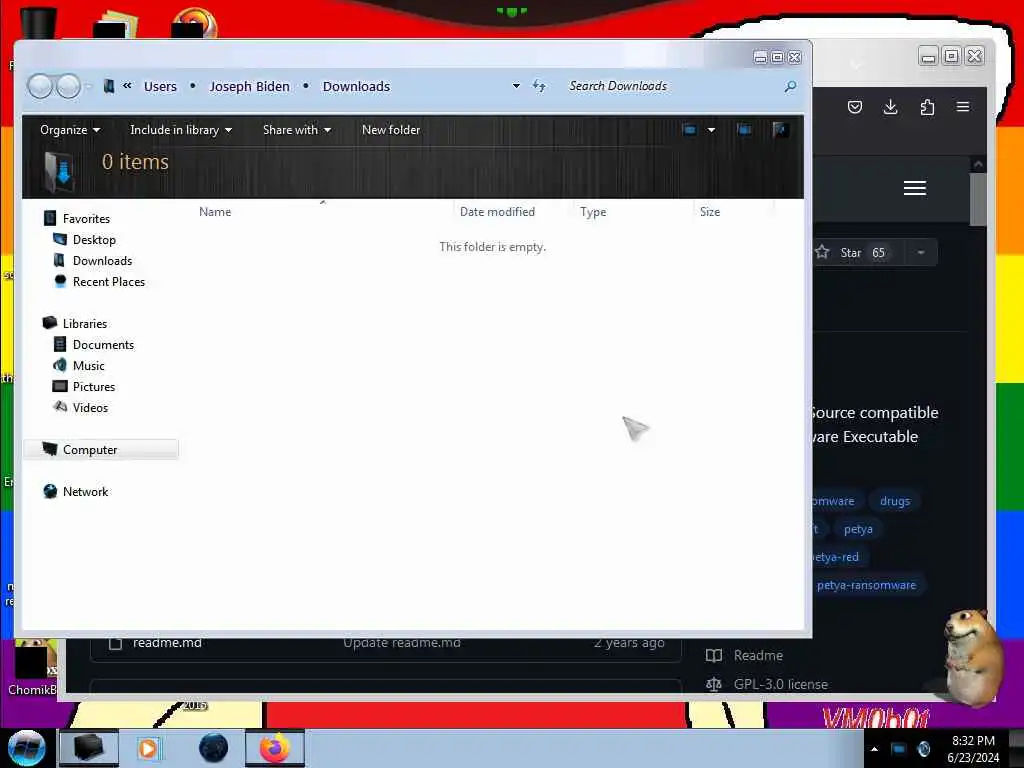Open the Firefox application hamburger menu

tap(963, 107)
